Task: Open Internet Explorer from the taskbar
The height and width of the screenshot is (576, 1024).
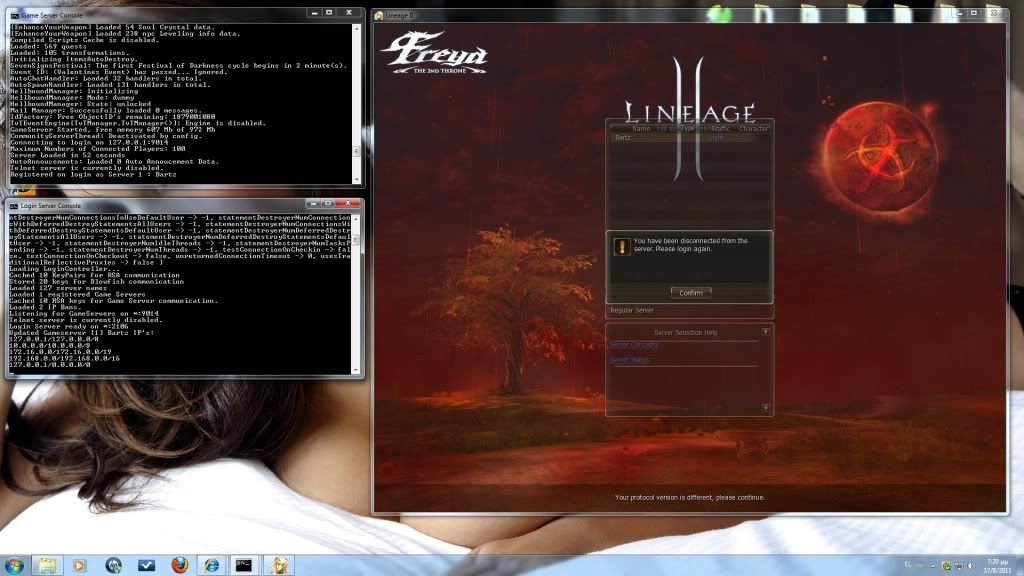Action: click(212, 565)
